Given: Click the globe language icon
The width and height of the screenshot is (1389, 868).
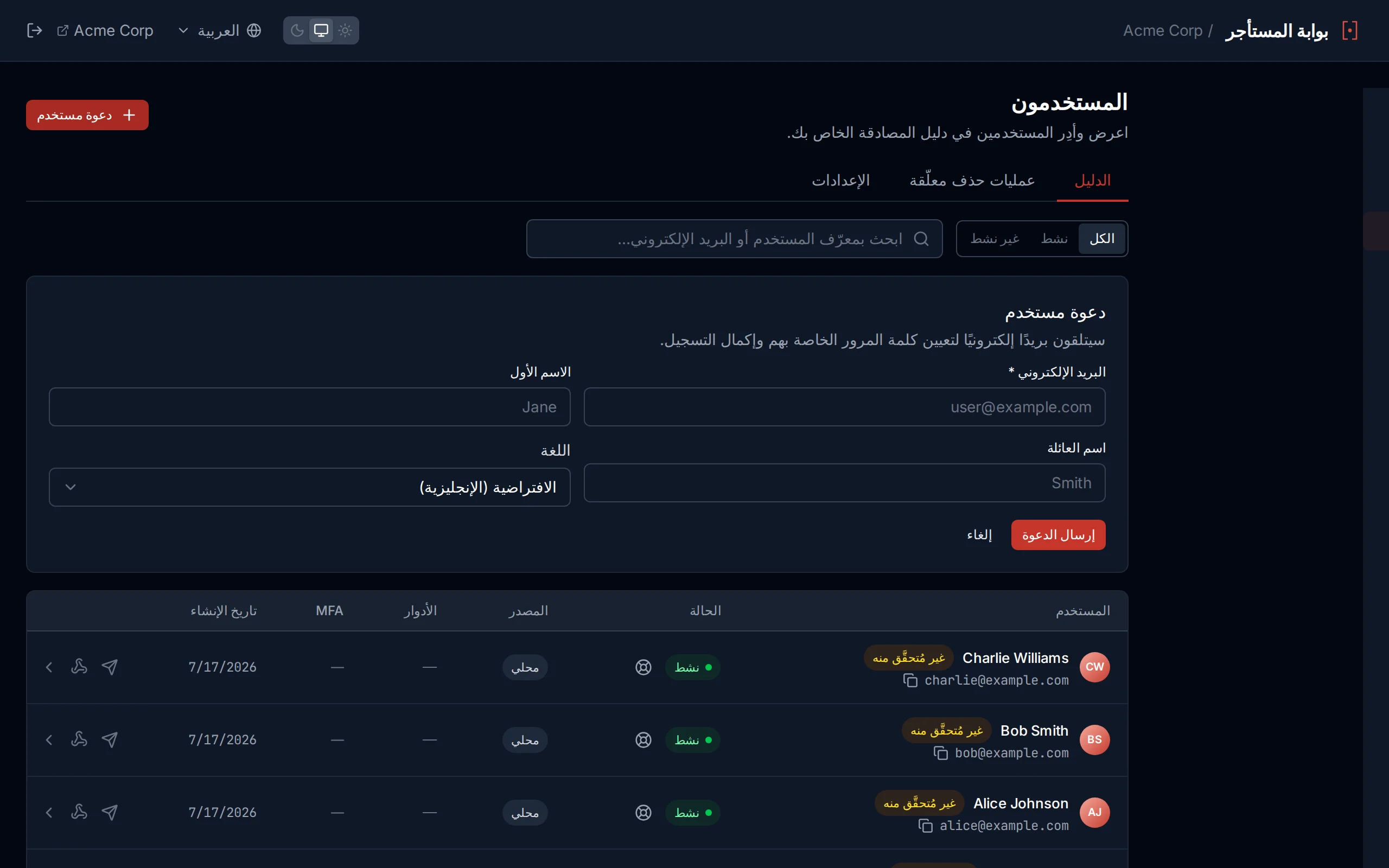Looking at the screenshot, I should pyautogui.click(x=254, y=30).
